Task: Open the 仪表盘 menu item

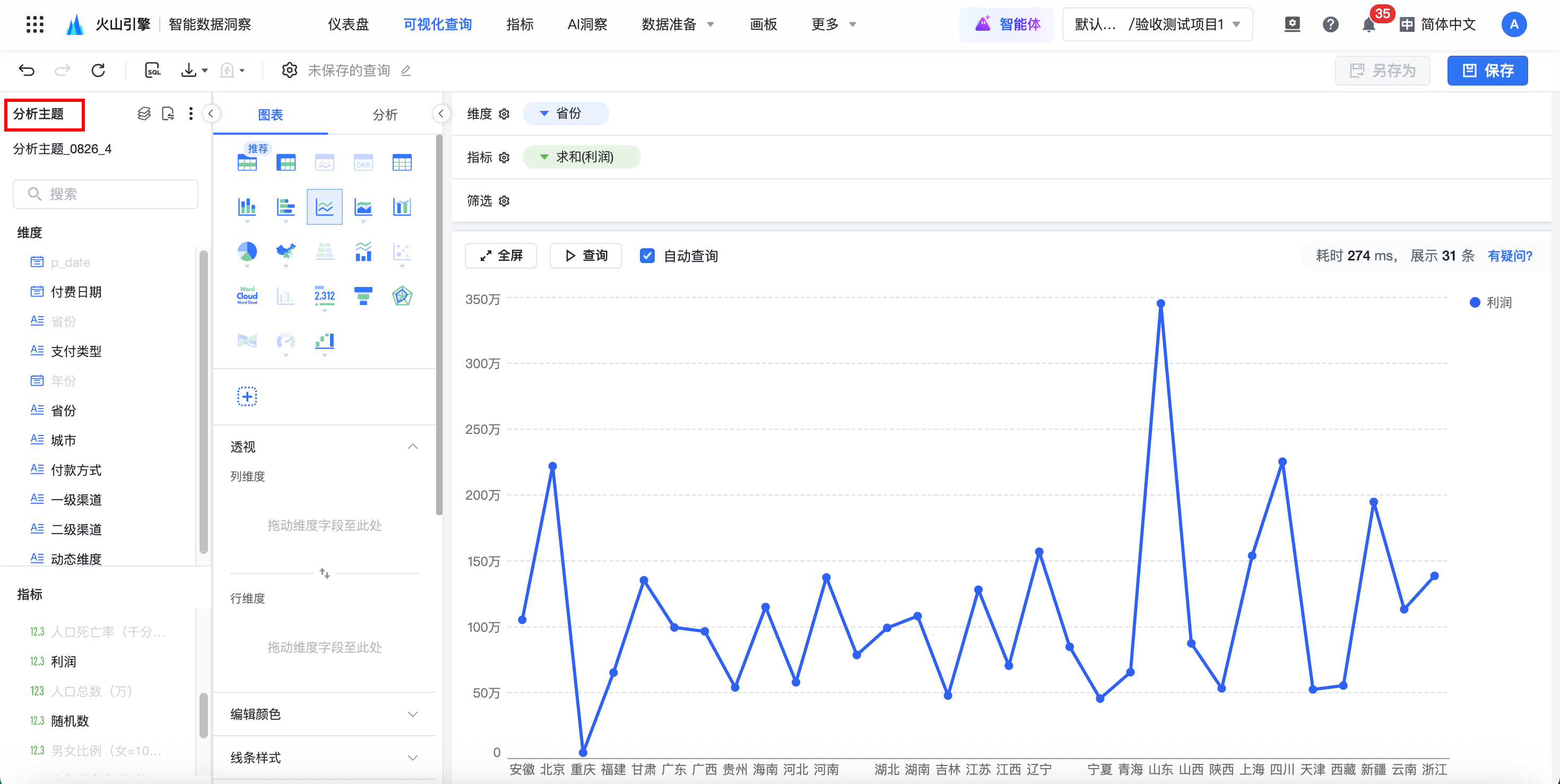Action: tap(348, 25)
